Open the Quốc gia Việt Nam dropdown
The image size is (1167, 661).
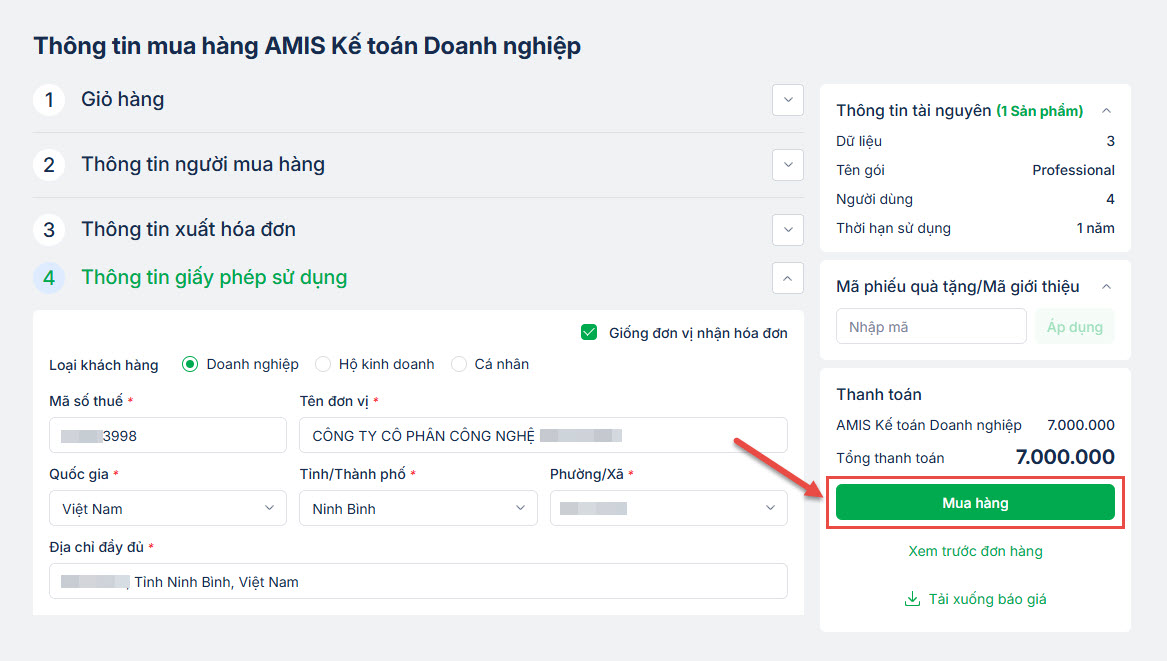pyautogui.click(x=167, y=508)
